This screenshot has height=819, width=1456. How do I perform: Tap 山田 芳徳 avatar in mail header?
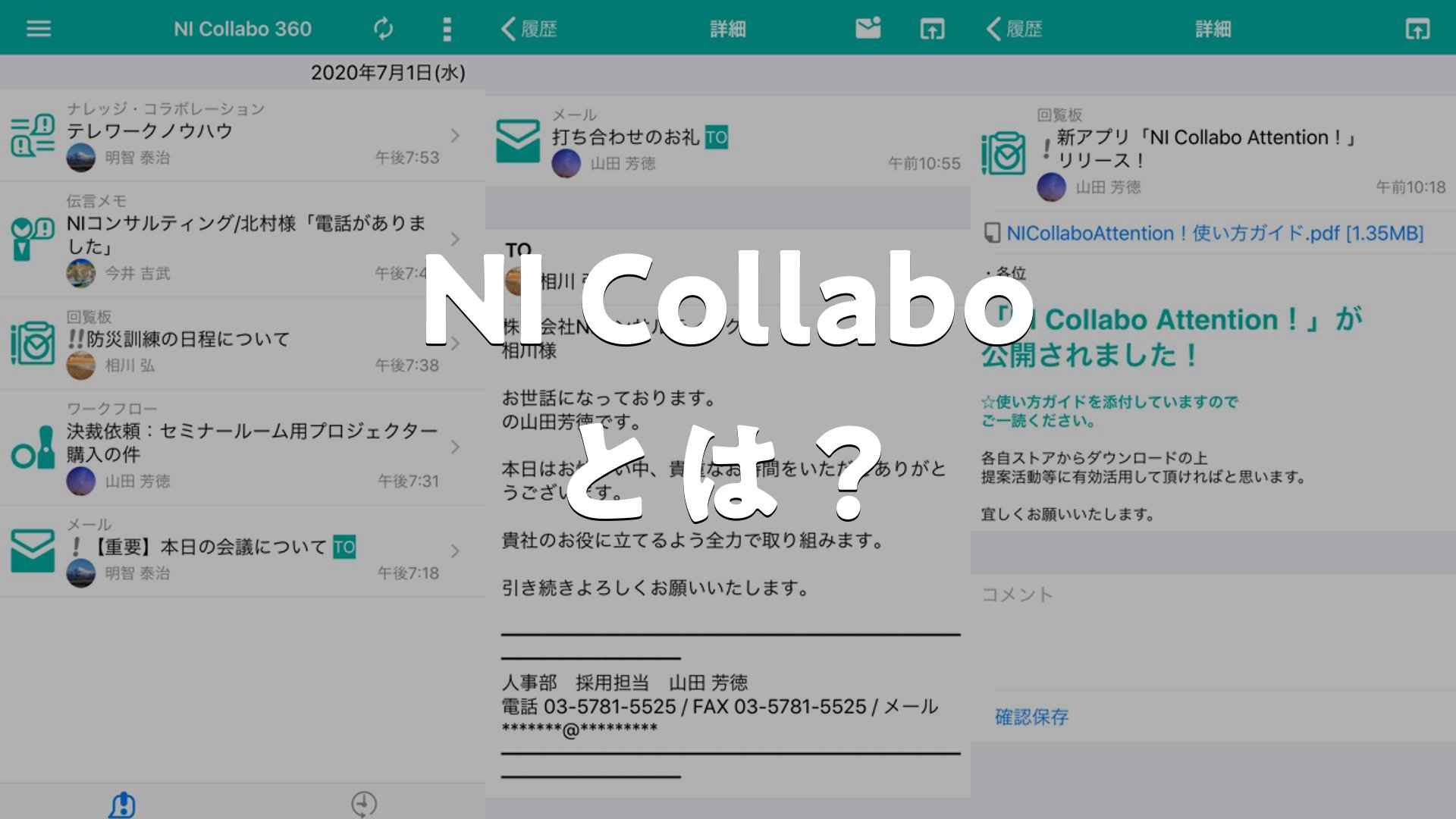pyautogui.click(x=566, y=164)
